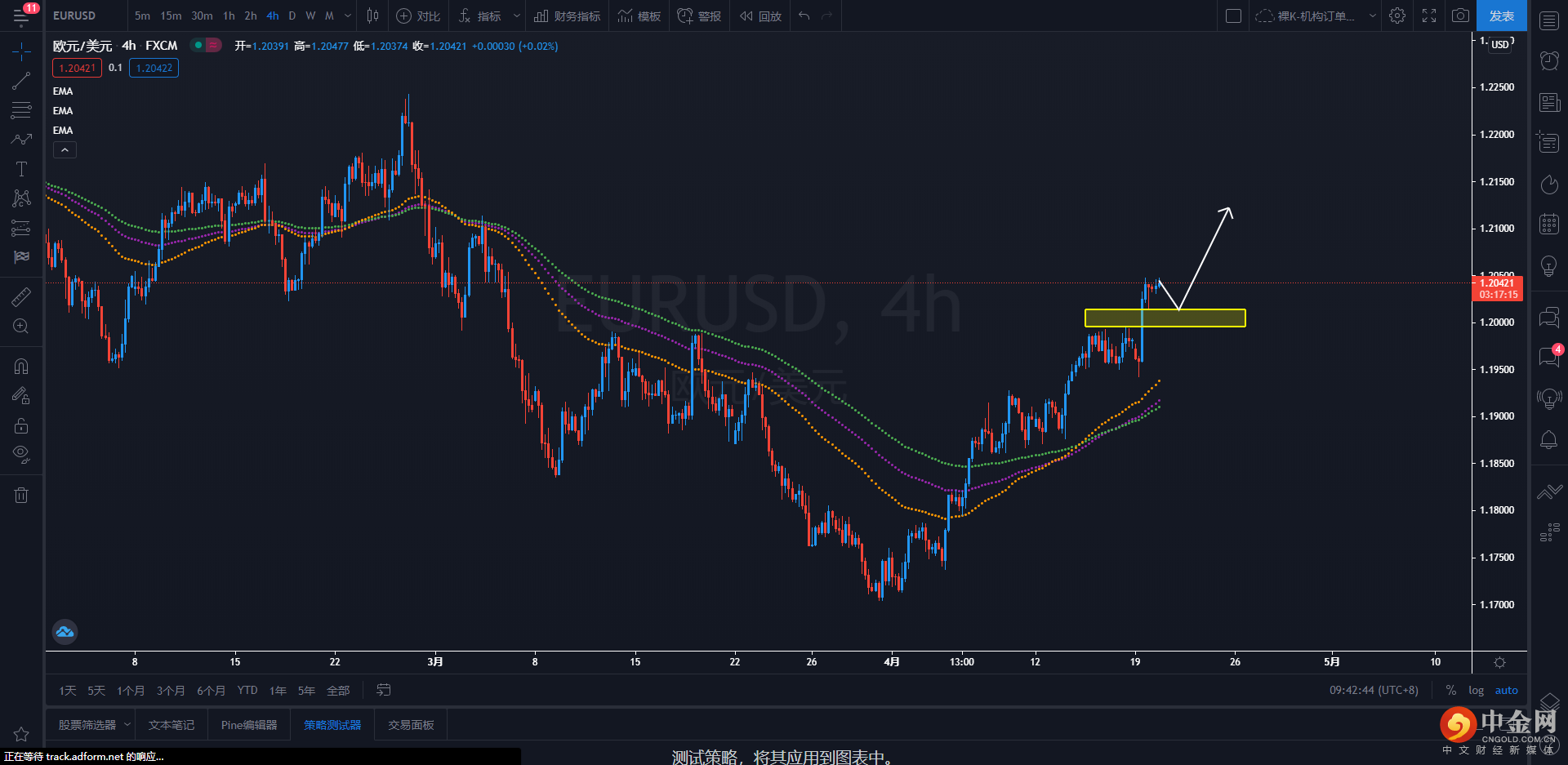Switch to the 文本笔记 tab

pos(171,725)
